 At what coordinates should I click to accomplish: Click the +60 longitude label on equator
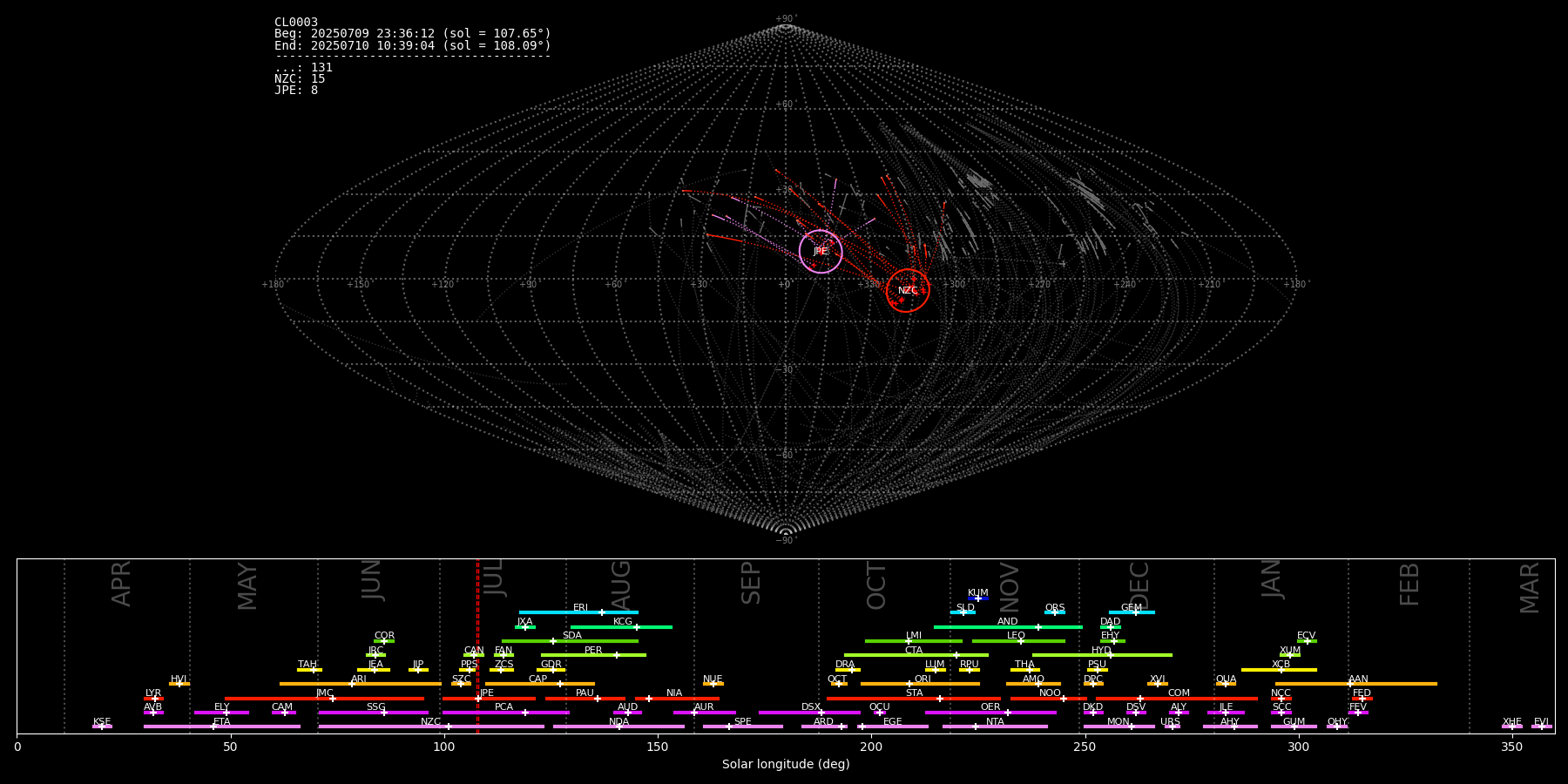613,284
